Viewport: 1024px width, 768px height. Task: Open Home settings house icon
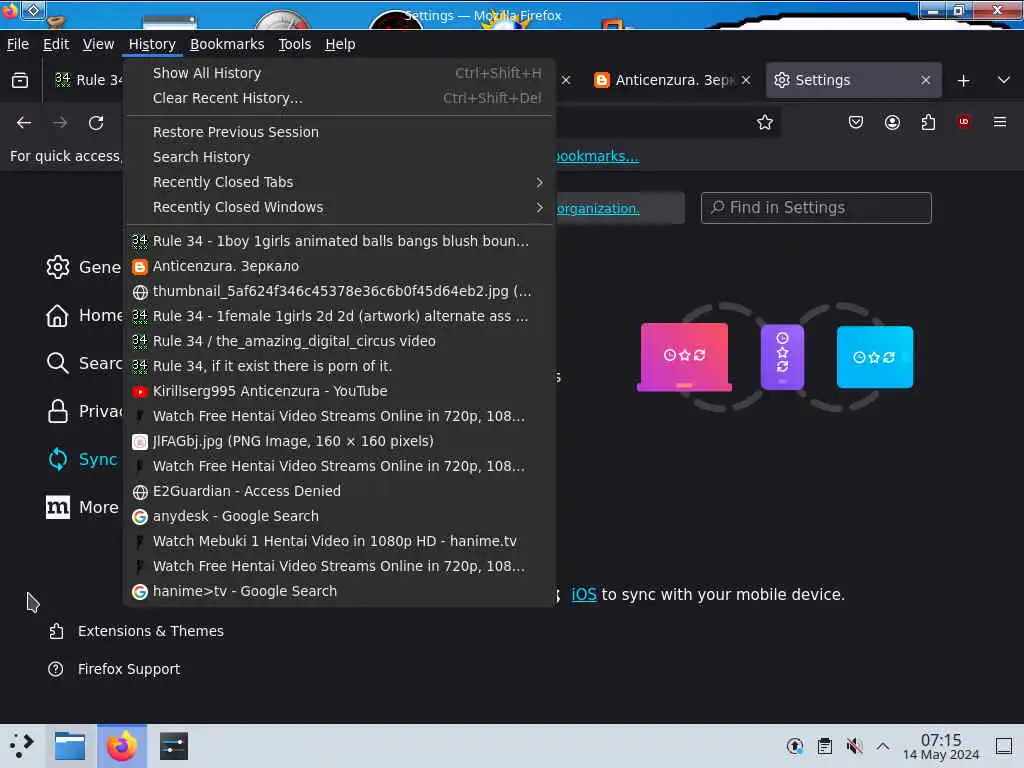pos(57,315)
